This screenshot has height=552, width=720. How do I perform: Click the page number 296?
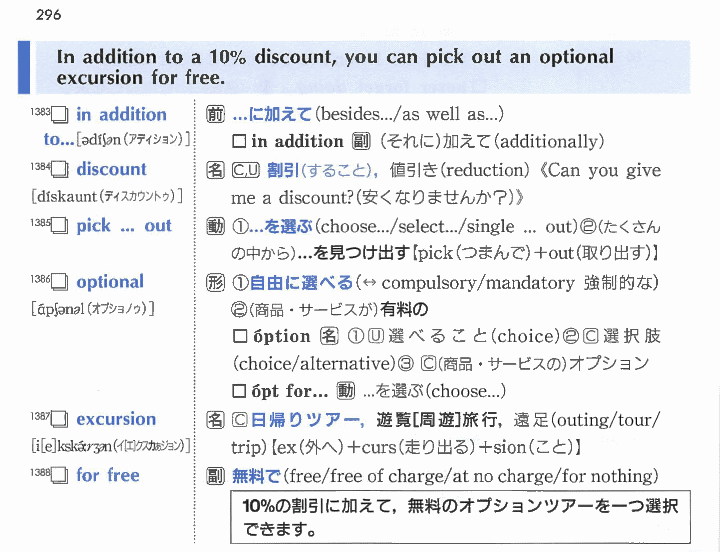[x=47, y=15]
